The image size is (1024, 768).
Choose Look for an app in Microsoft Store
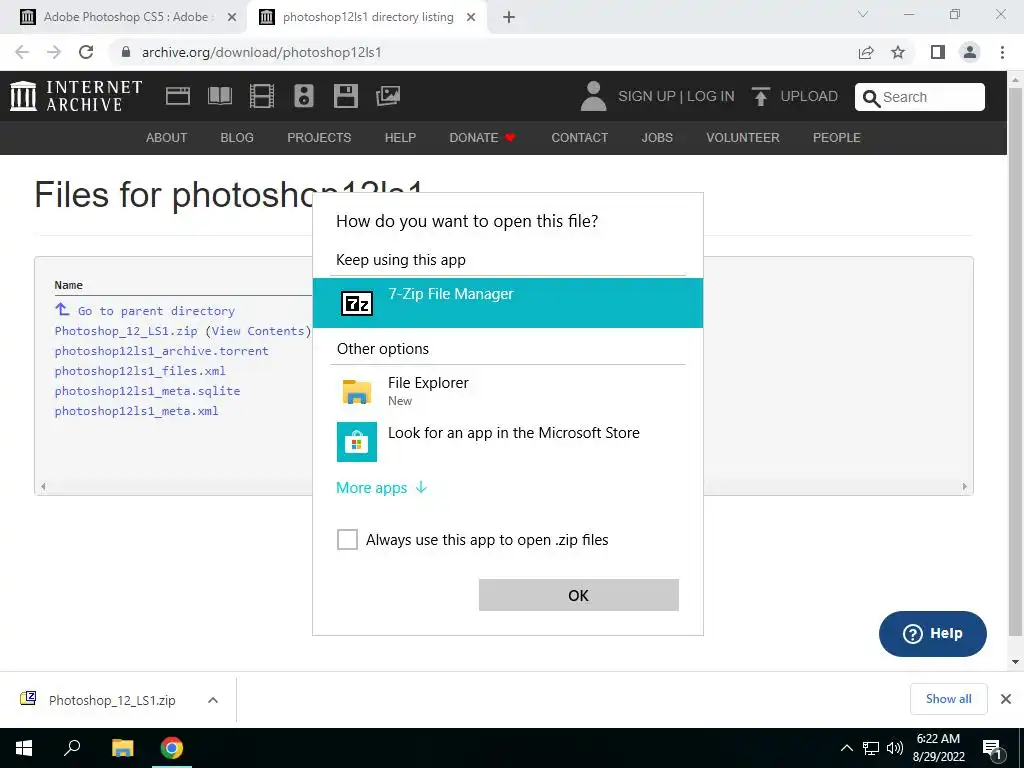507,441
